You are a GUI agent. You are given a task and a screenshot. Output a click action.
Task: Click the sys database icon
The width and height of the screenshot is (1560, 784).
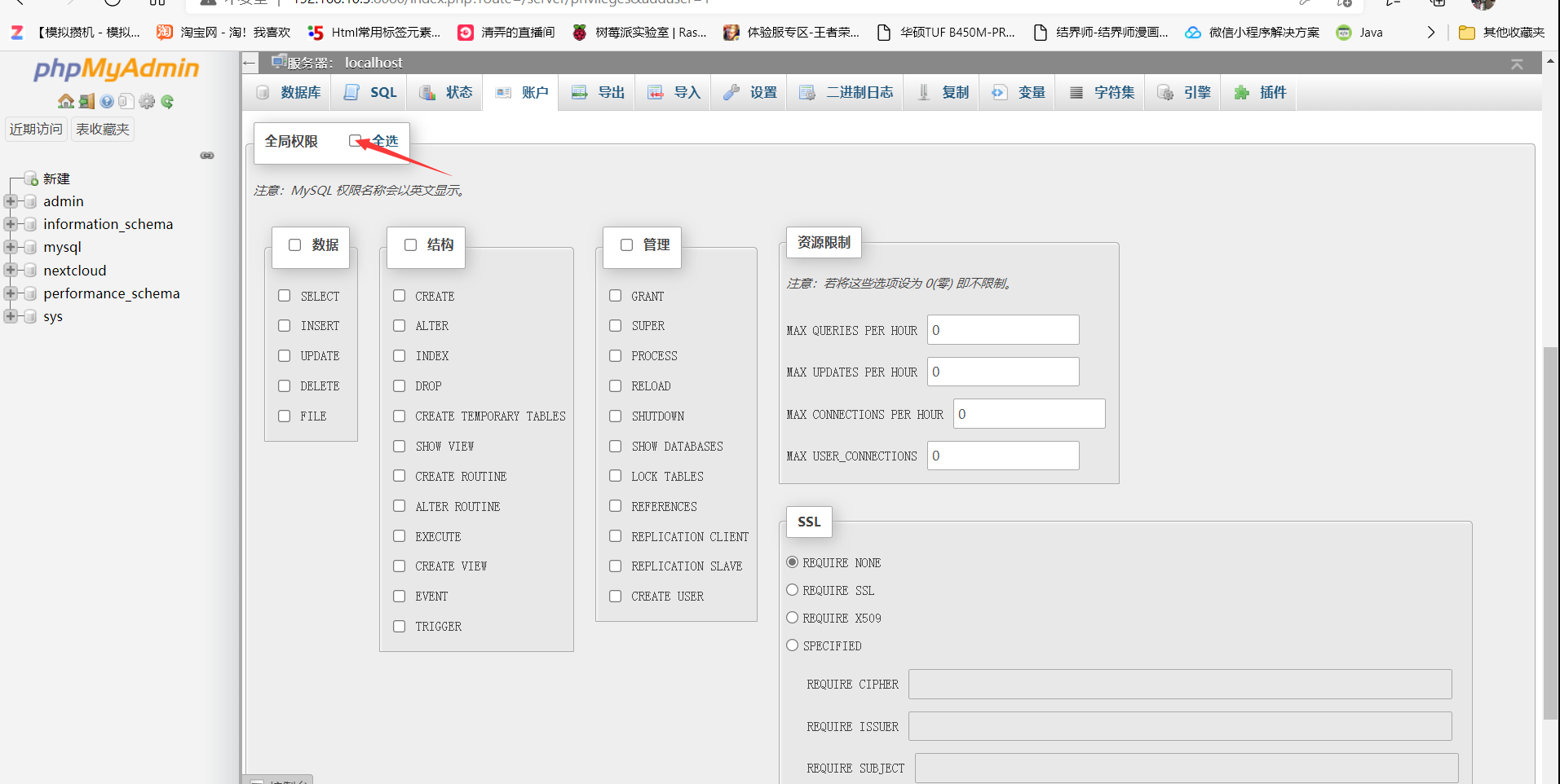tap(30, 316)
